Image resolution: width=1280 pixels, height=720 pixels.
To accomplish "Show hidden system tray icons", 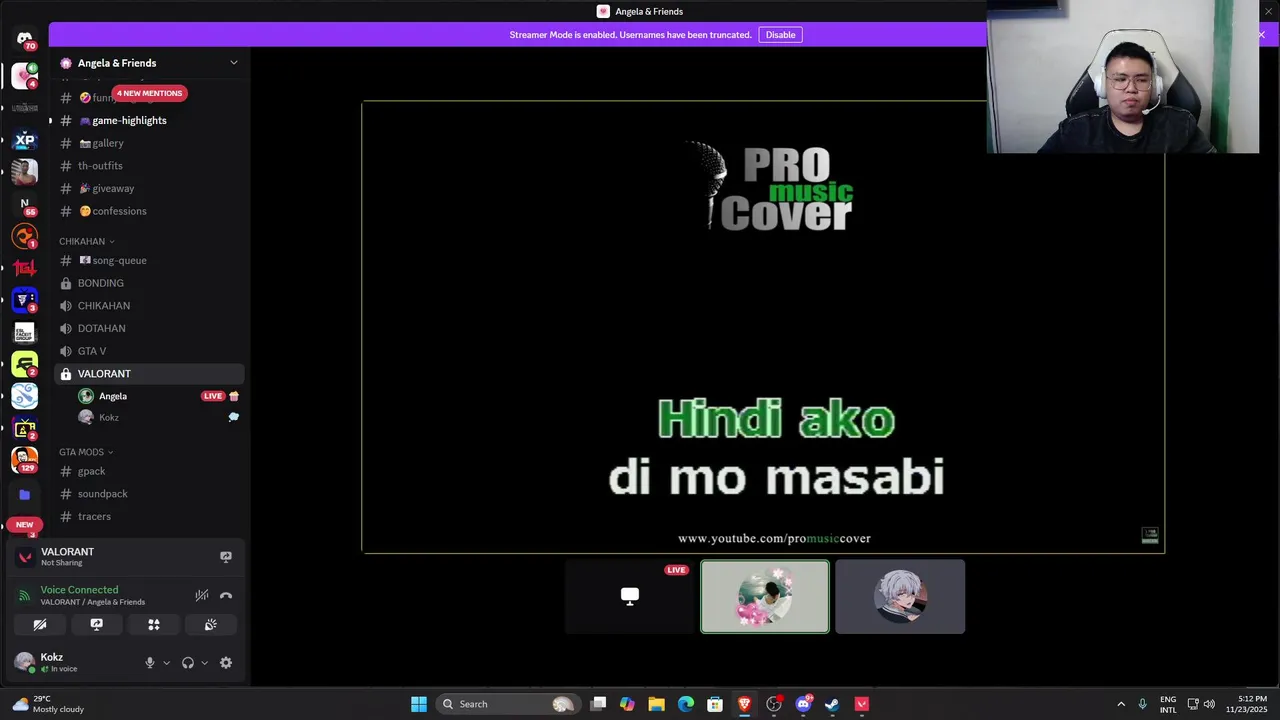I will (x=1121, y=704).
